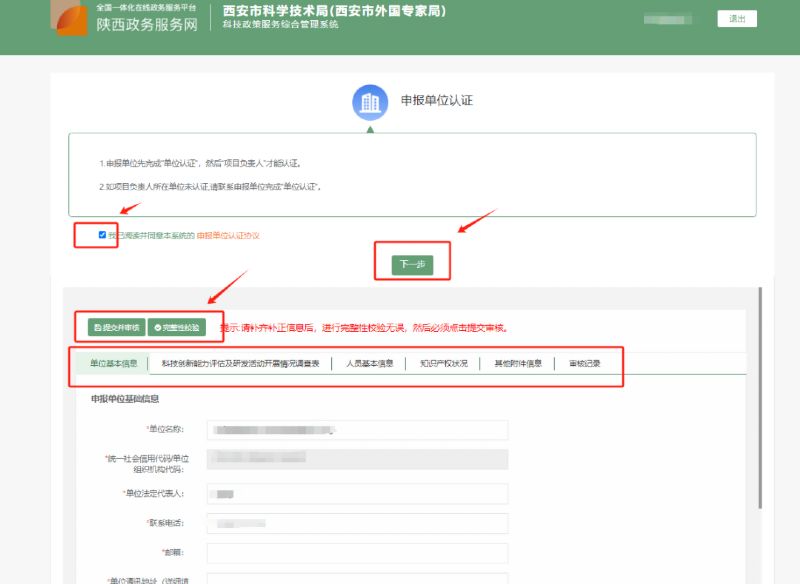Open the 人员基本信息 tab

(369, 364)
